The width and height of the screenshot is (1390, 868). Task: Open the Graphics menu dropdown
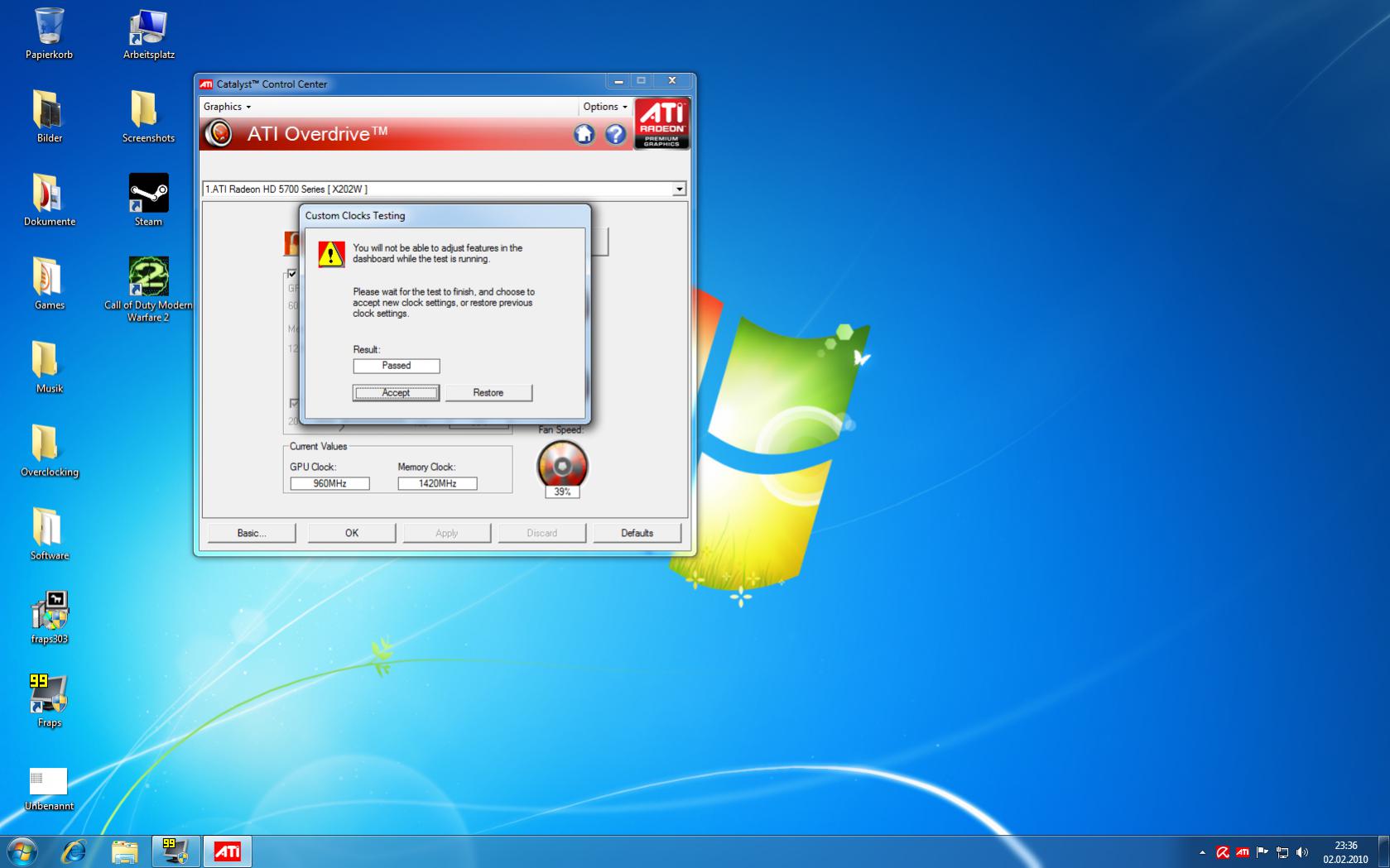[x=227, y=107]
